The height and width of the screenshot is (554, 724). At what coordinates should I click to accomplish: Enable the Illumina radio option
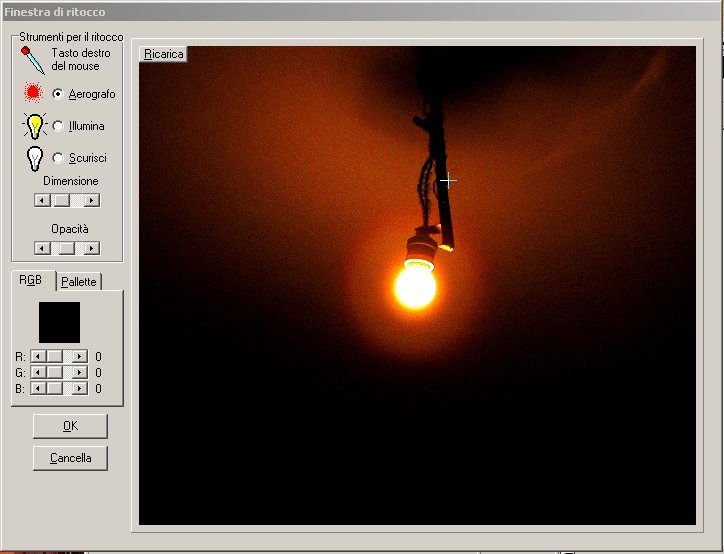pyautogui.click(x=58, y=126)
